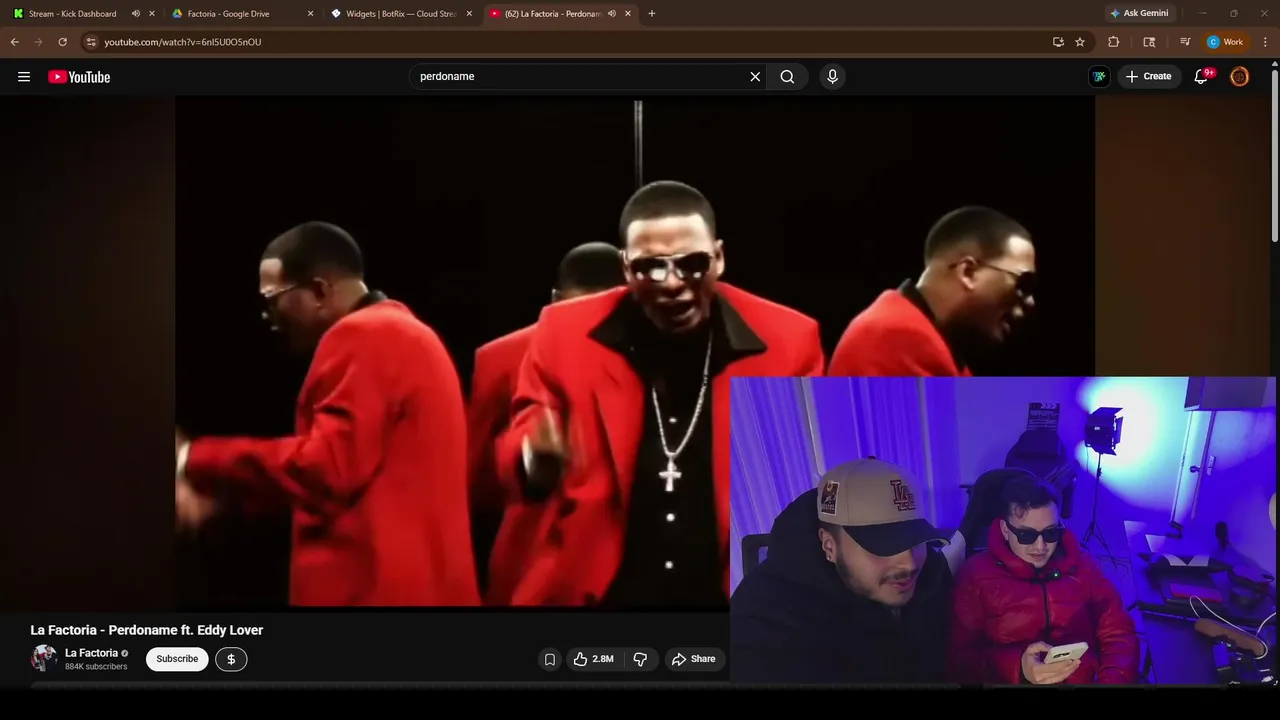The height and width of the screenshot is (720, 1280).
Task: Share the video
Action: (x=693, y=659)
